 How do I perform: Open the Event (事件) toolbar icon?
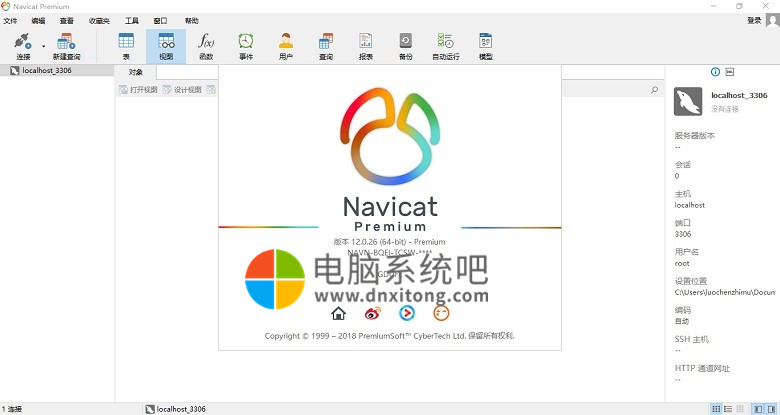[x=245, y=45]
